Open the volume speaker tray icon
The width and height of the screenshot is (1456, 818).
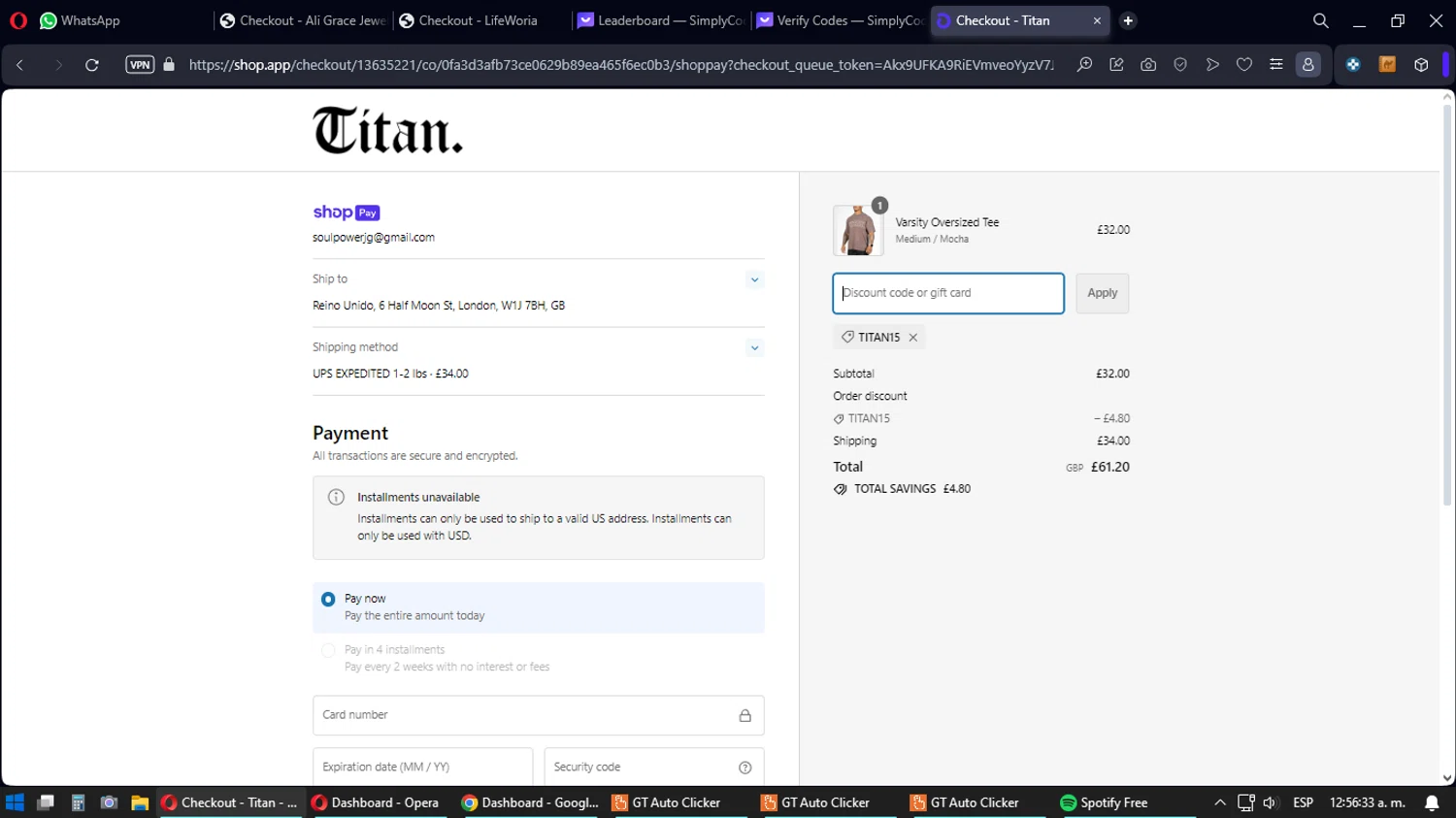pos(1270,802)
